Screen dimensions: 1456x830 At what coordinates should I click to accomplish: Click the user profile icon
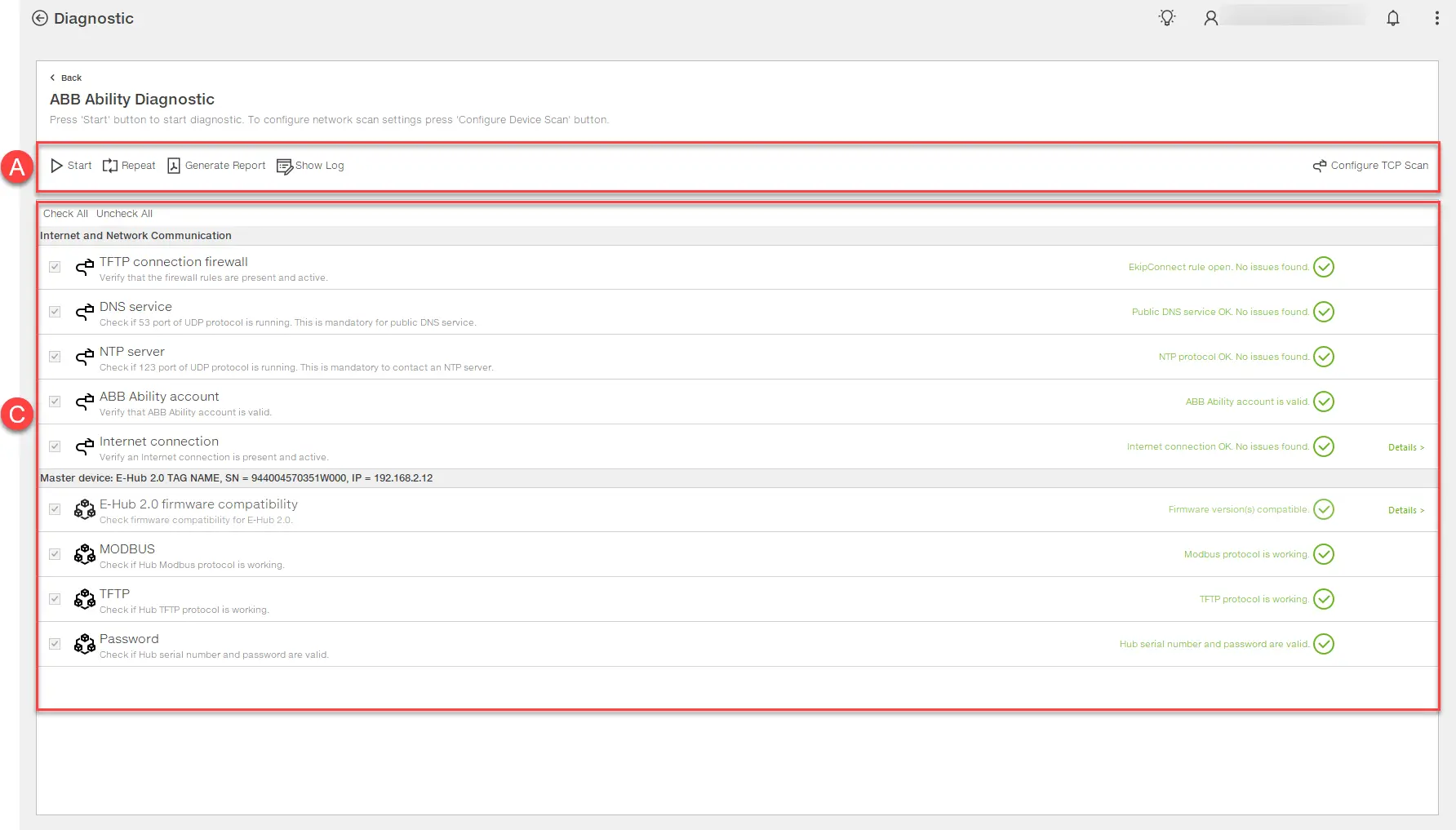pyautogui.click(x=1210, y=18)
